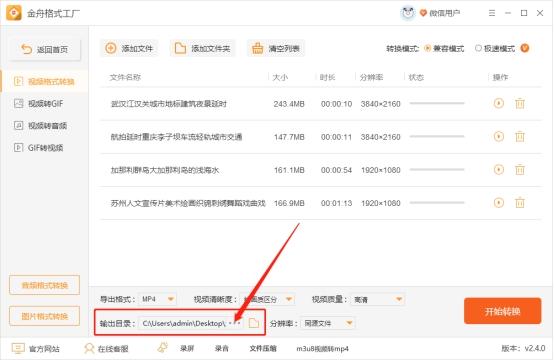Click the 在线客服 person icon
The width and height of the screenshot is (554, 360).
[x=89, y=348]
